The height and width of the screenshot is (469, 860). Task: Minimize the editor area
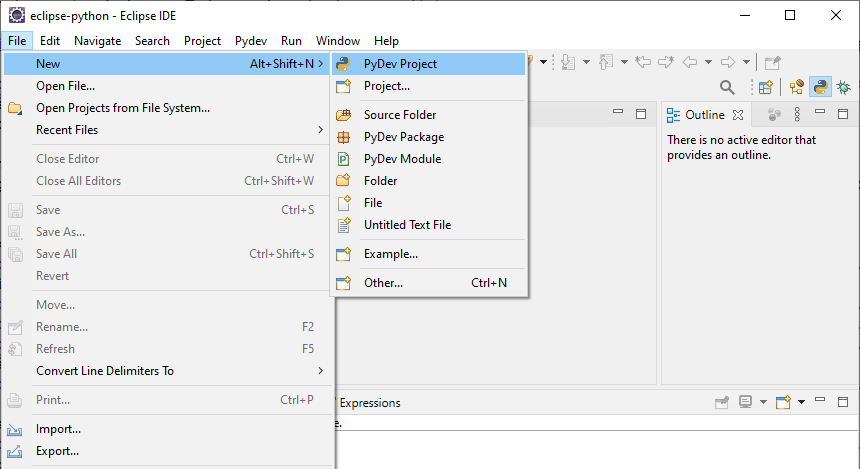click(618, 111)
